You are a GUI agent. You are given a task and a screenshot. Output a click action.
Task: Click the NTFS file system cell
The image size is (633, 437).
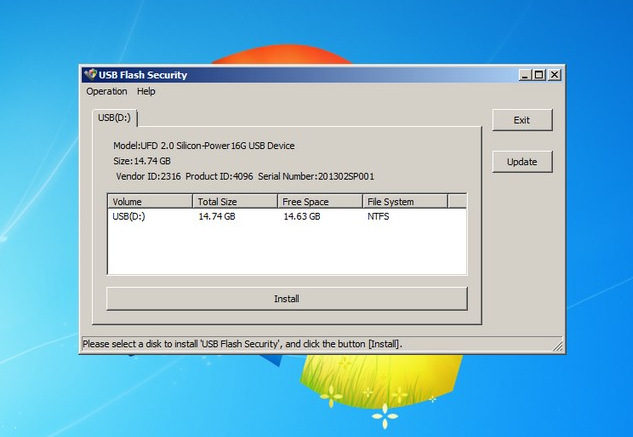[x=378, y=216]
